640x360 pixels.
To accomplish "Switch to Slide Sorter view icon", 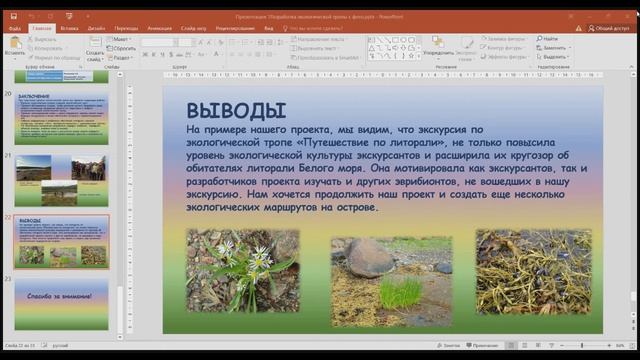I will click(524, 345).
